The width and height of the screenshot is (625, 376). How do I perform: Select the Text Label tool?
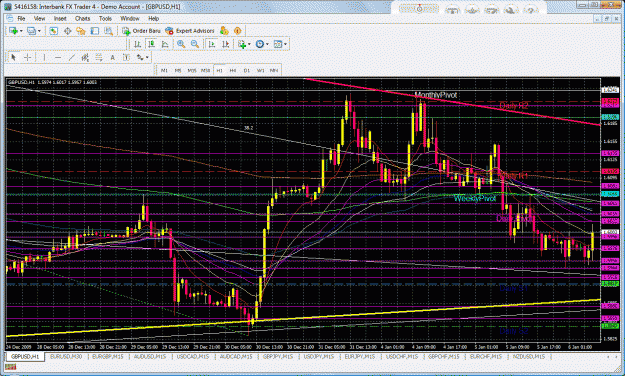(x=126, y=58)
